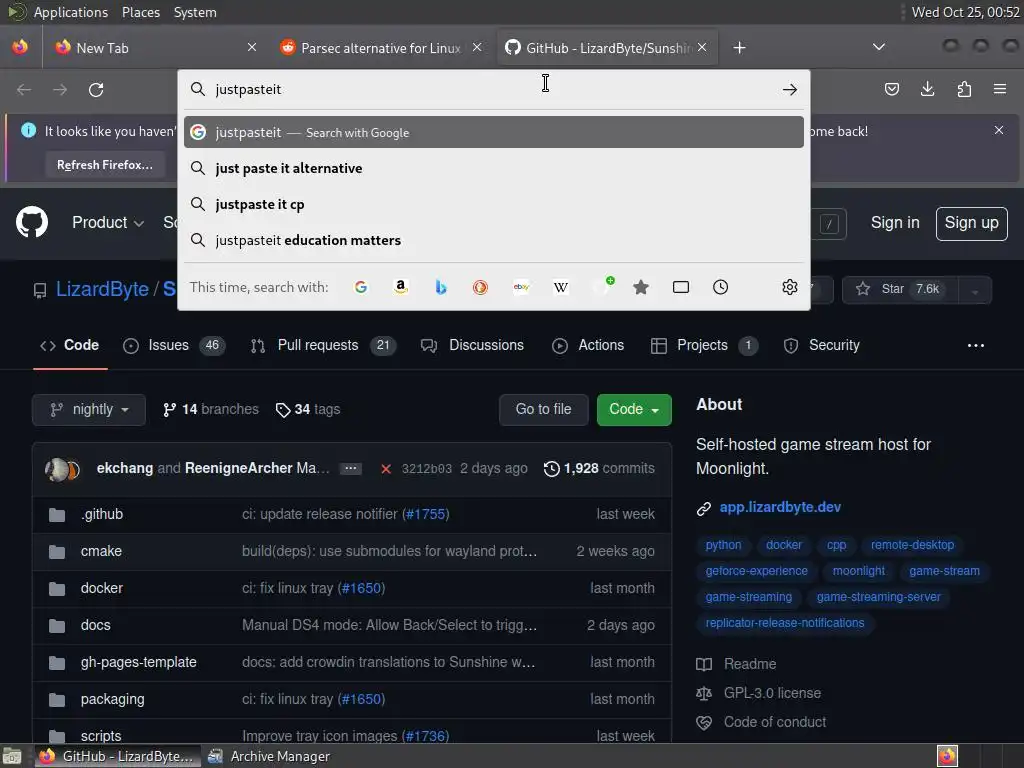
Task: Click the Sign up button
Action: (x=971, y=223)
